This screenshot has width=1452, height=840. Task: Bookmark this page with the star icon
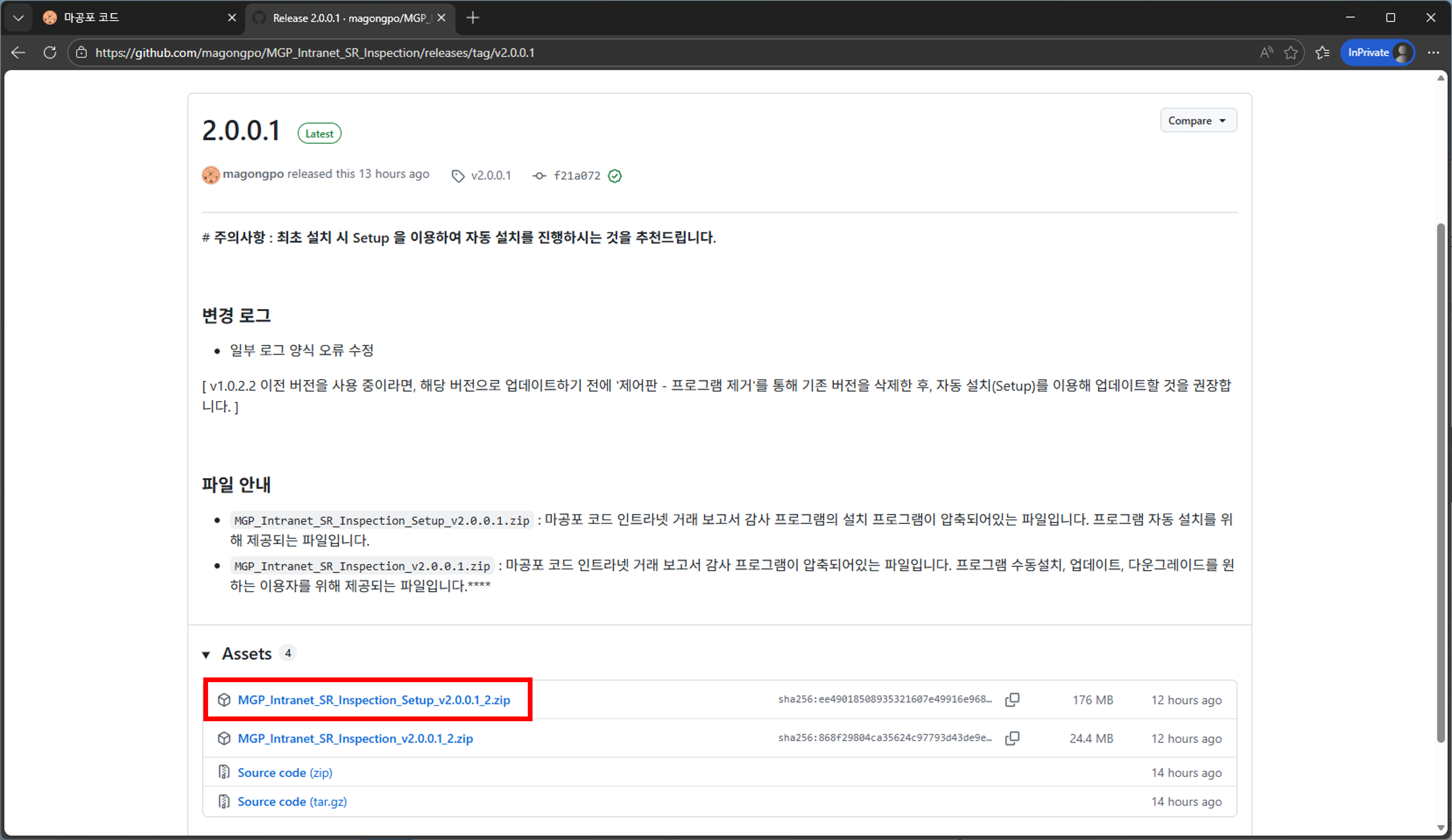pyautogui.click(x=1291, y=52)
